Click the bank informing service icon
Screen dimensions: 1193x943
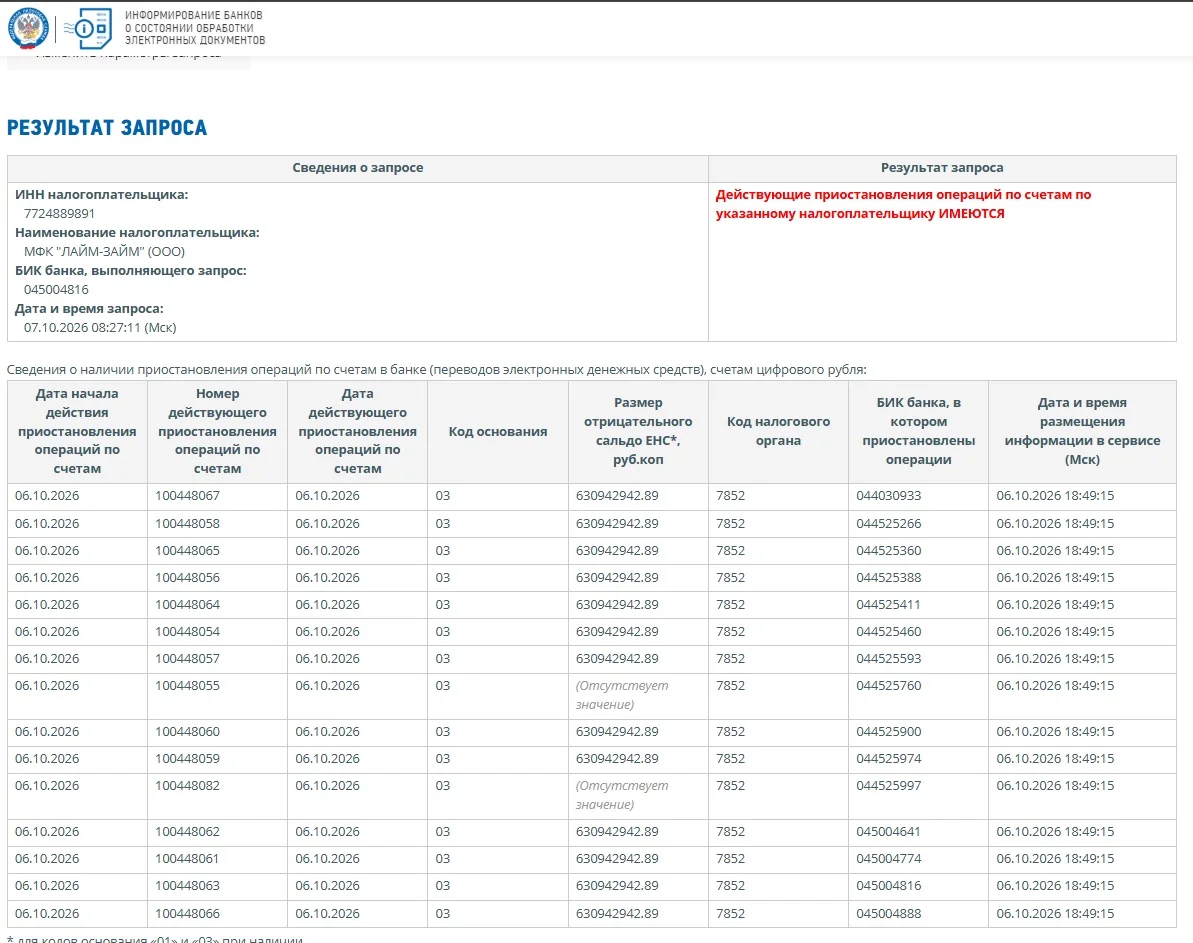(87, 28)
